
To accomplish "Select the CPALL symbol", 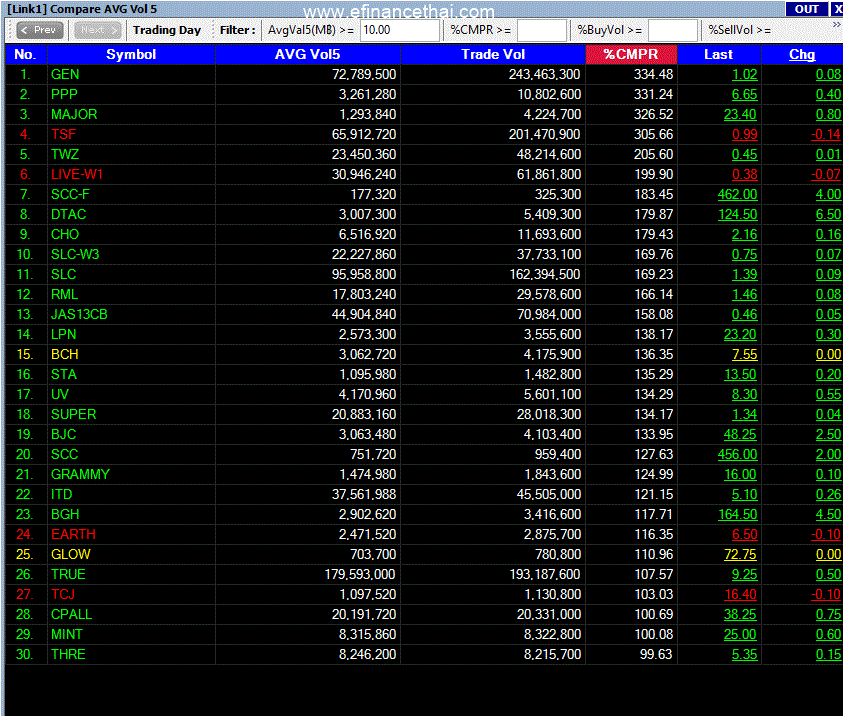I will point(72,614).
